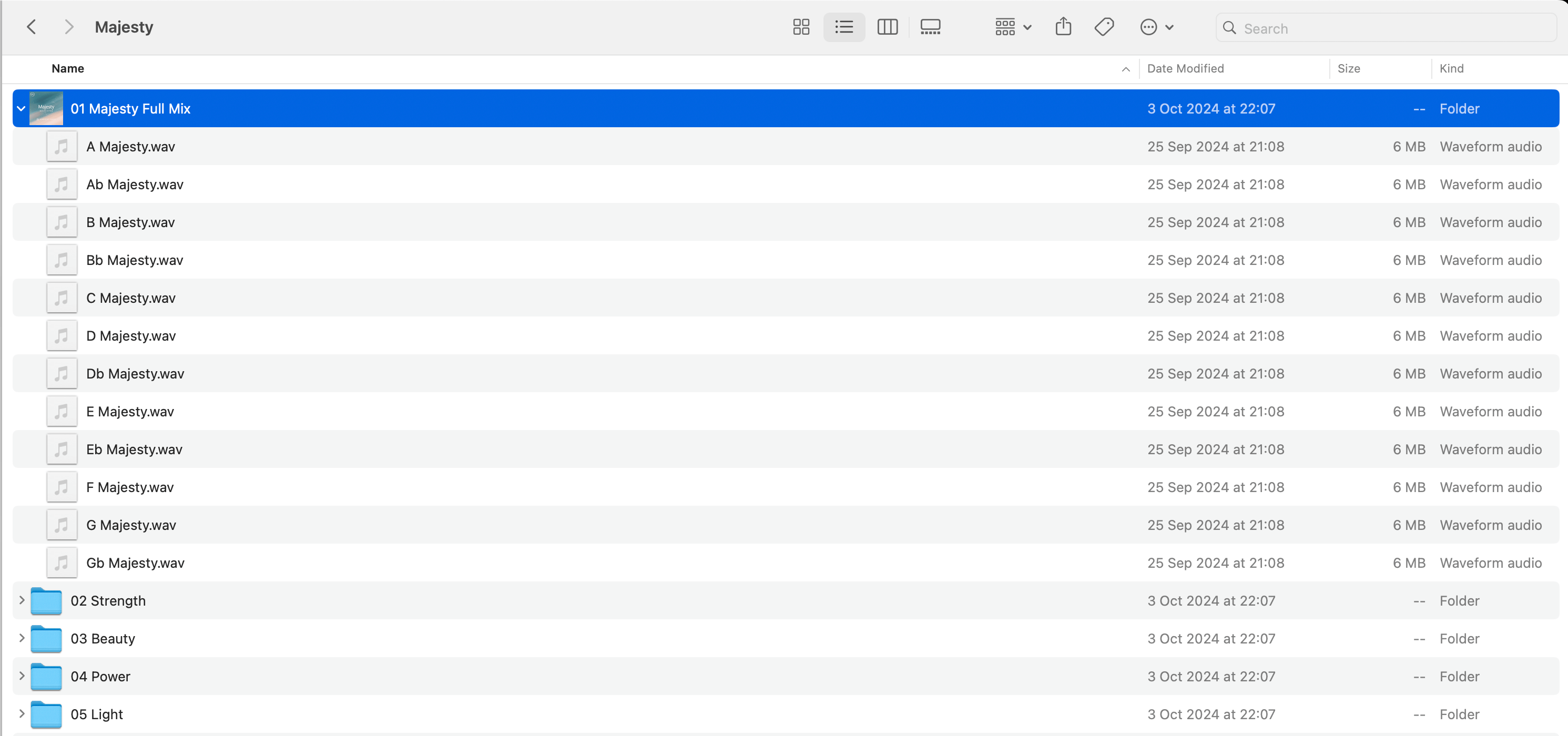Image resolution: width=1568 pixels, height=736 pixels.
Task: Select the 05 Light folder name
Action: [x=96, y=714]
